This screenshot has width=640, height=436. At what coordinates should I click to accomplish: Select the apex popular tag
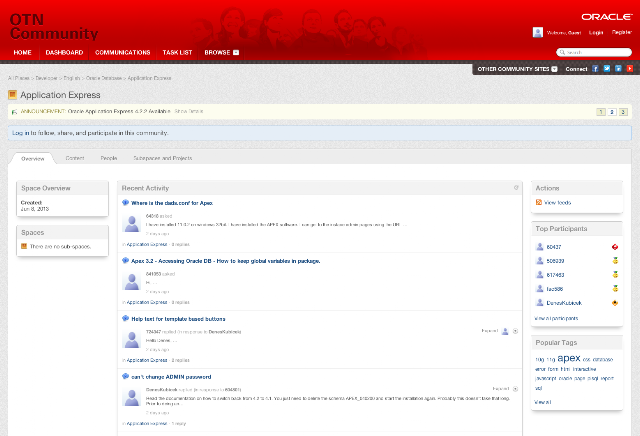[569, 358]
